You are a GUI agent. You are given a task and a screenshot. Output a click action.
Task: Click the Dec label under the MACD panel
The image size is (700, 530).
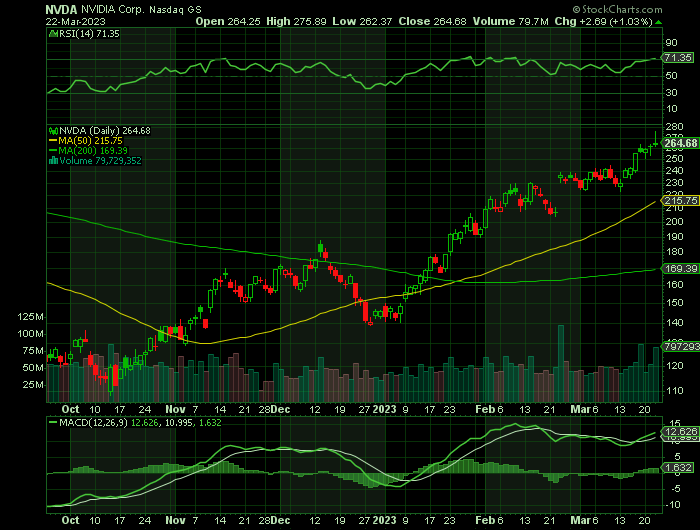(280, 521)
